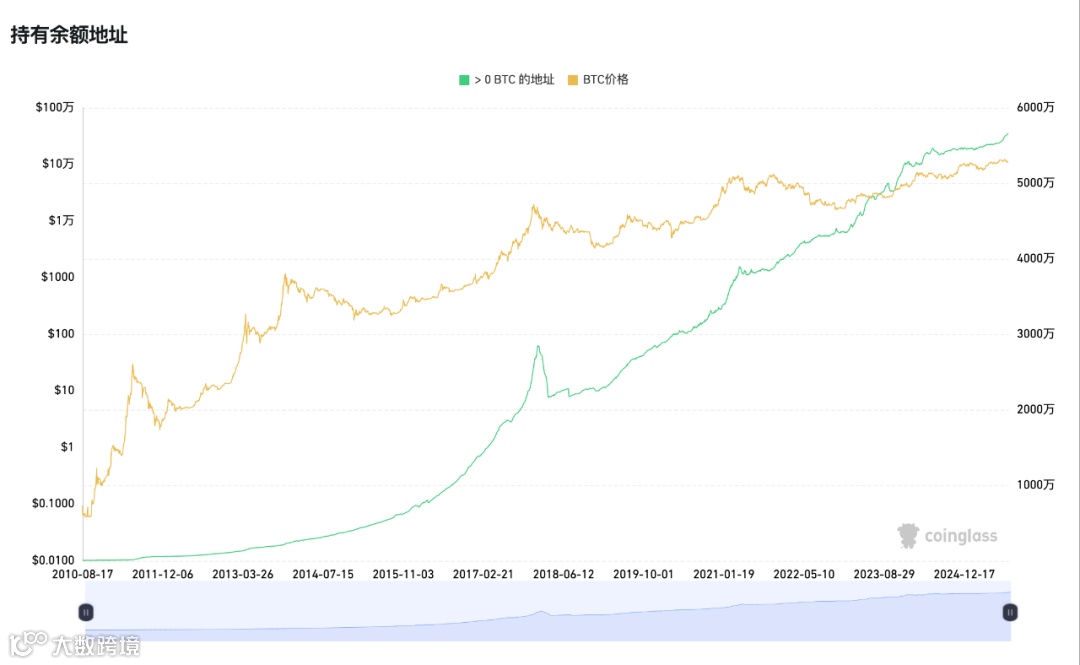1080x665 pixels.
Task: Click the '2013-03-26' date label
Action: pyautogui.click(x=242, y=574)
